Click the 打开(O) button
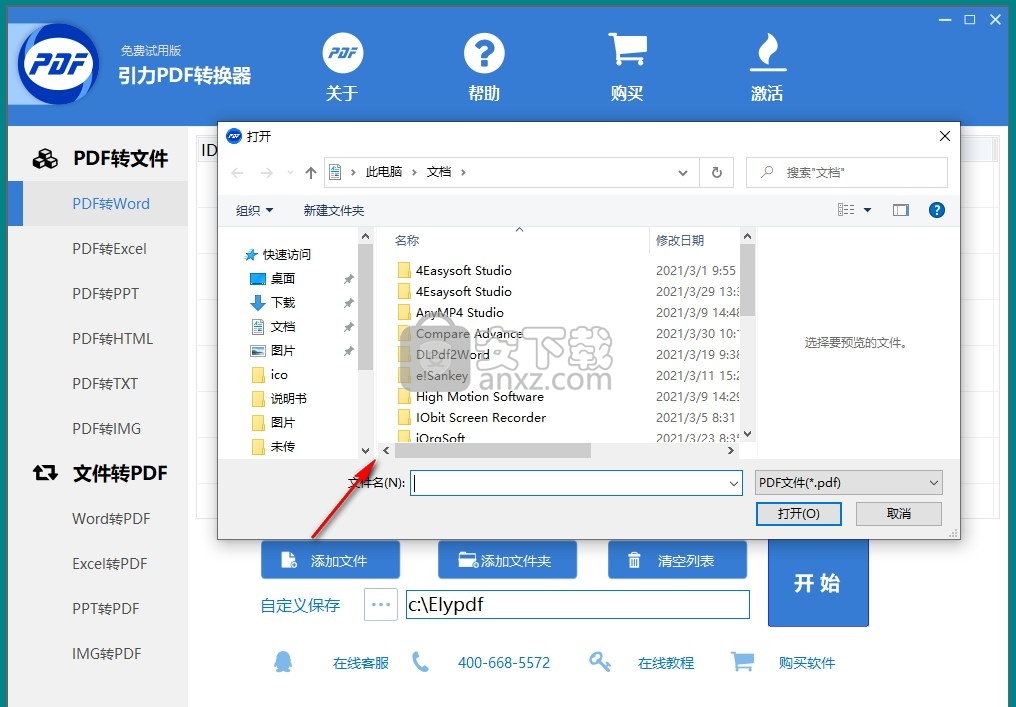 pyautogui.click(x=798, y=514)
